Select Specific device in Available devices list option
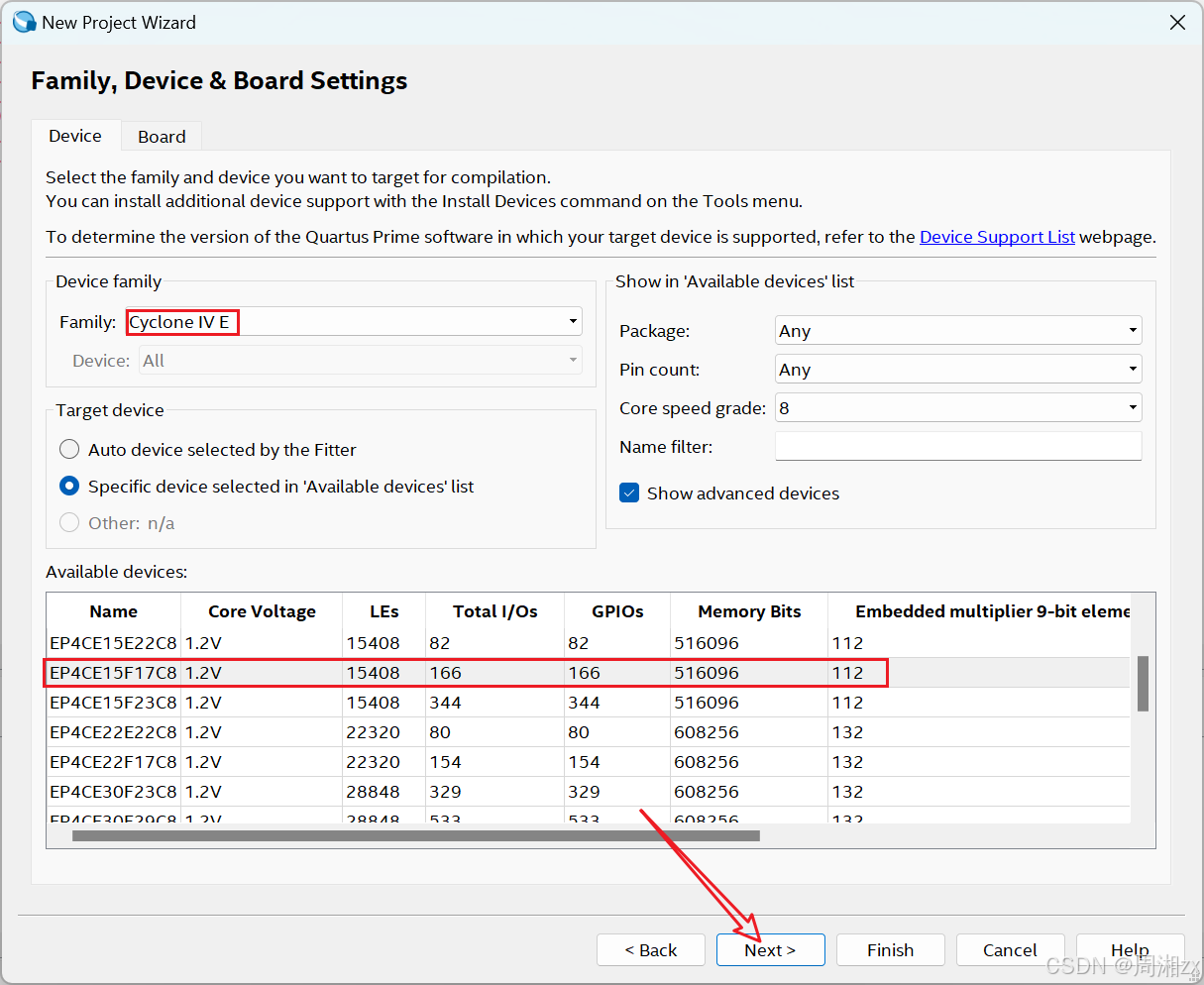 click(x=69, y=487)
